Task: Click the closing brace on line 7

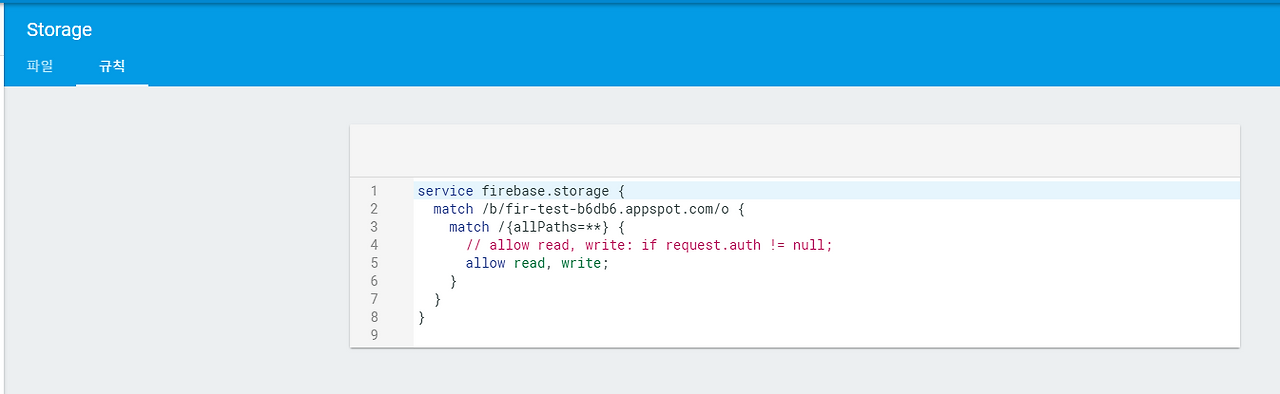Action: pyautogui.click(x=437, y=299)
